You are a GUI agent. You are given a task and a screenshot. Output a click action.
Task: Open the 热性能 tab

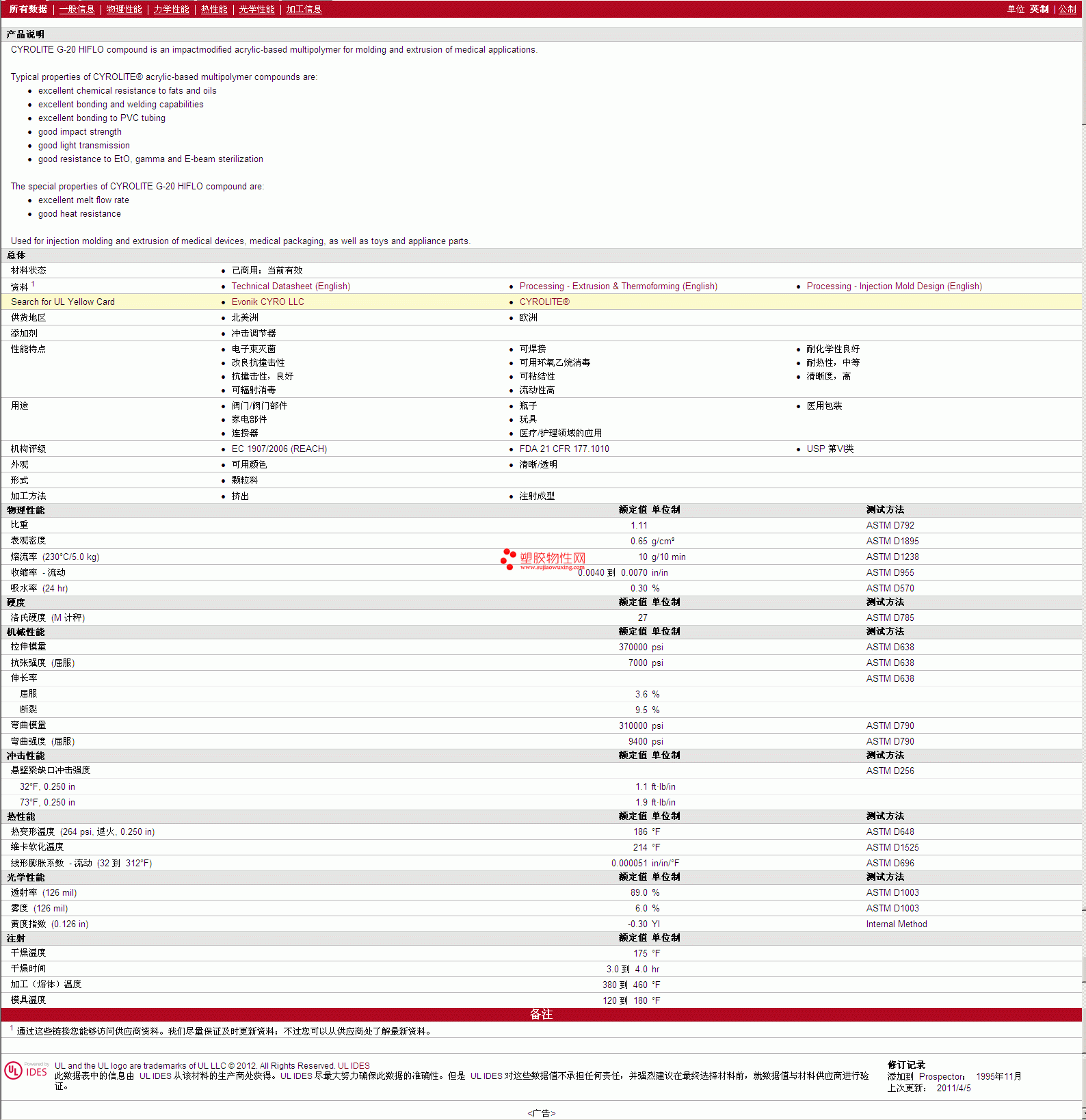214,9
